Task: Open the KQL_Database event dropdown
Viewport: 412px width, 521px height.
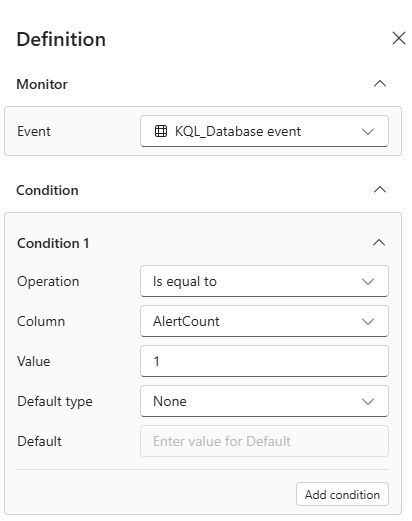Action: point(264,131)
